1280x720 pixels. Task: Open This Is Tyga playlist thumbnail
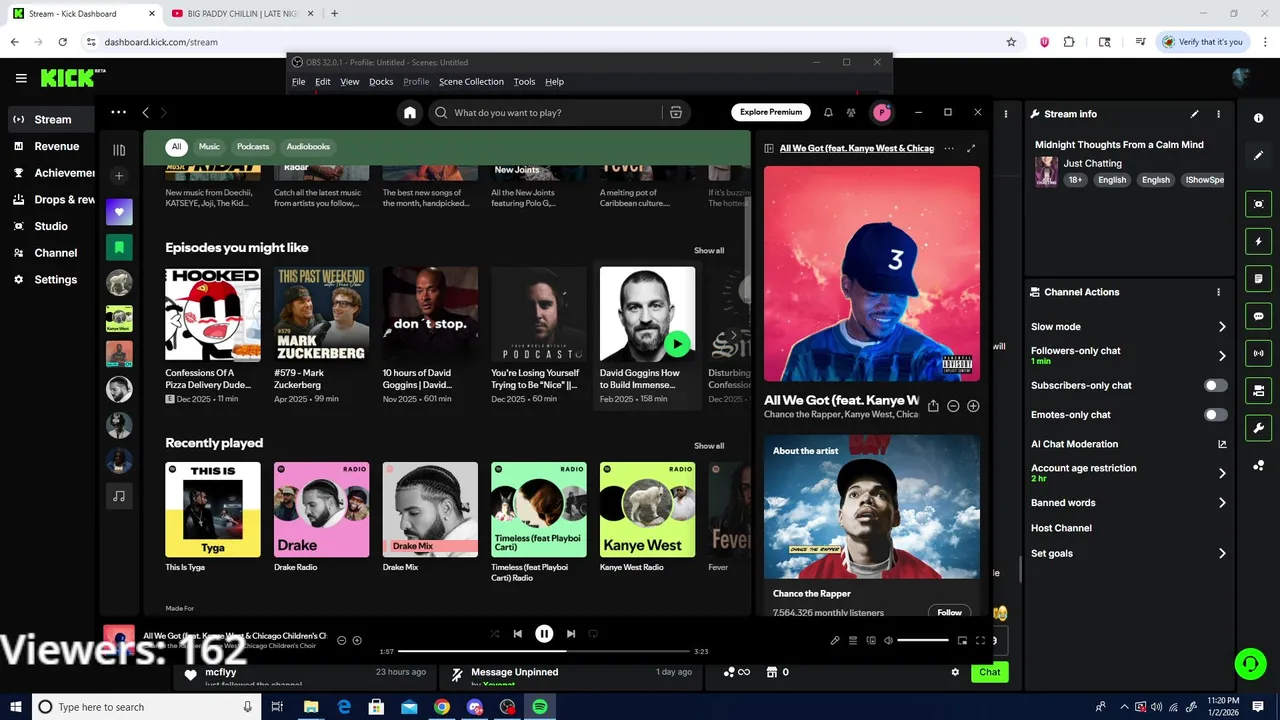pos(213,509)
